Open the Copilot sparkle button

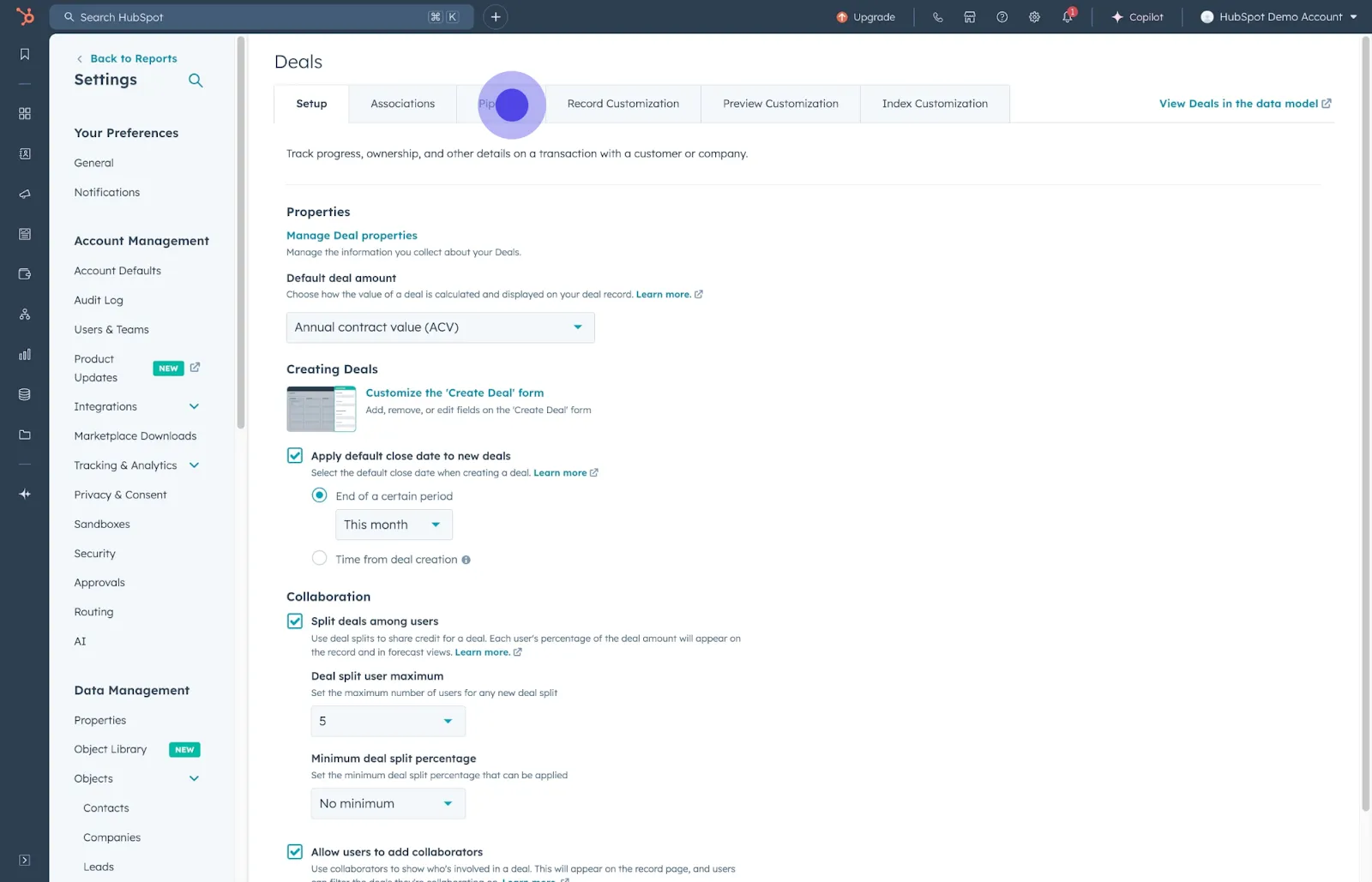pyautogui.click(x=1137, y=17)
